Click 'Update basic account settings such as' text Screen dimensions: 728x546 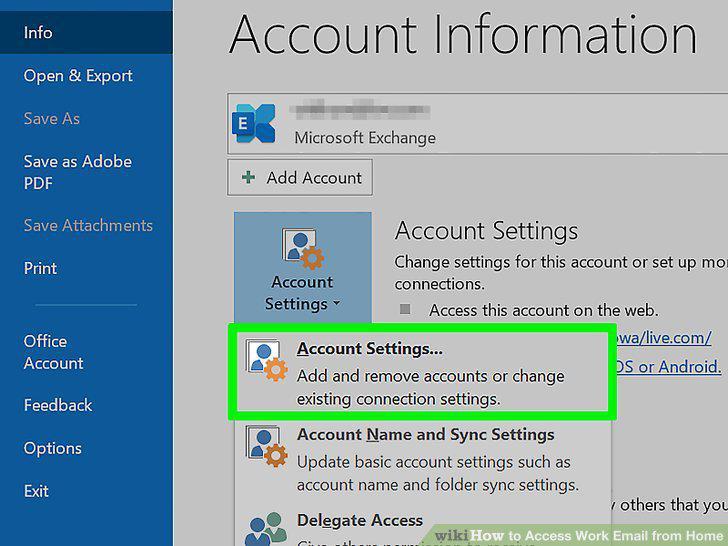(x=434, y=462)
